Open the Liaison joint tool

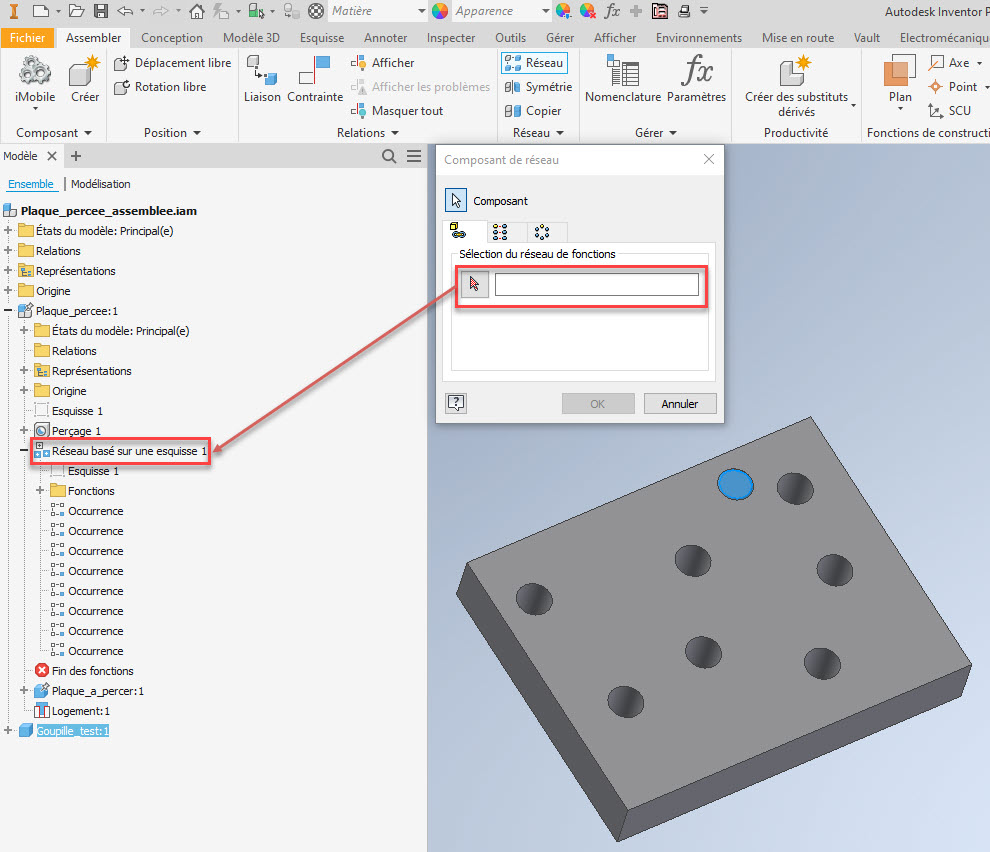[262, 80]
